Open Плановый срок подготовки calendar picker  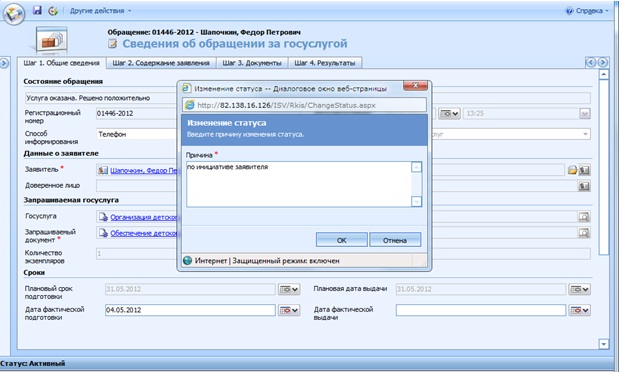pyautogui.click(x=289, y=289)
